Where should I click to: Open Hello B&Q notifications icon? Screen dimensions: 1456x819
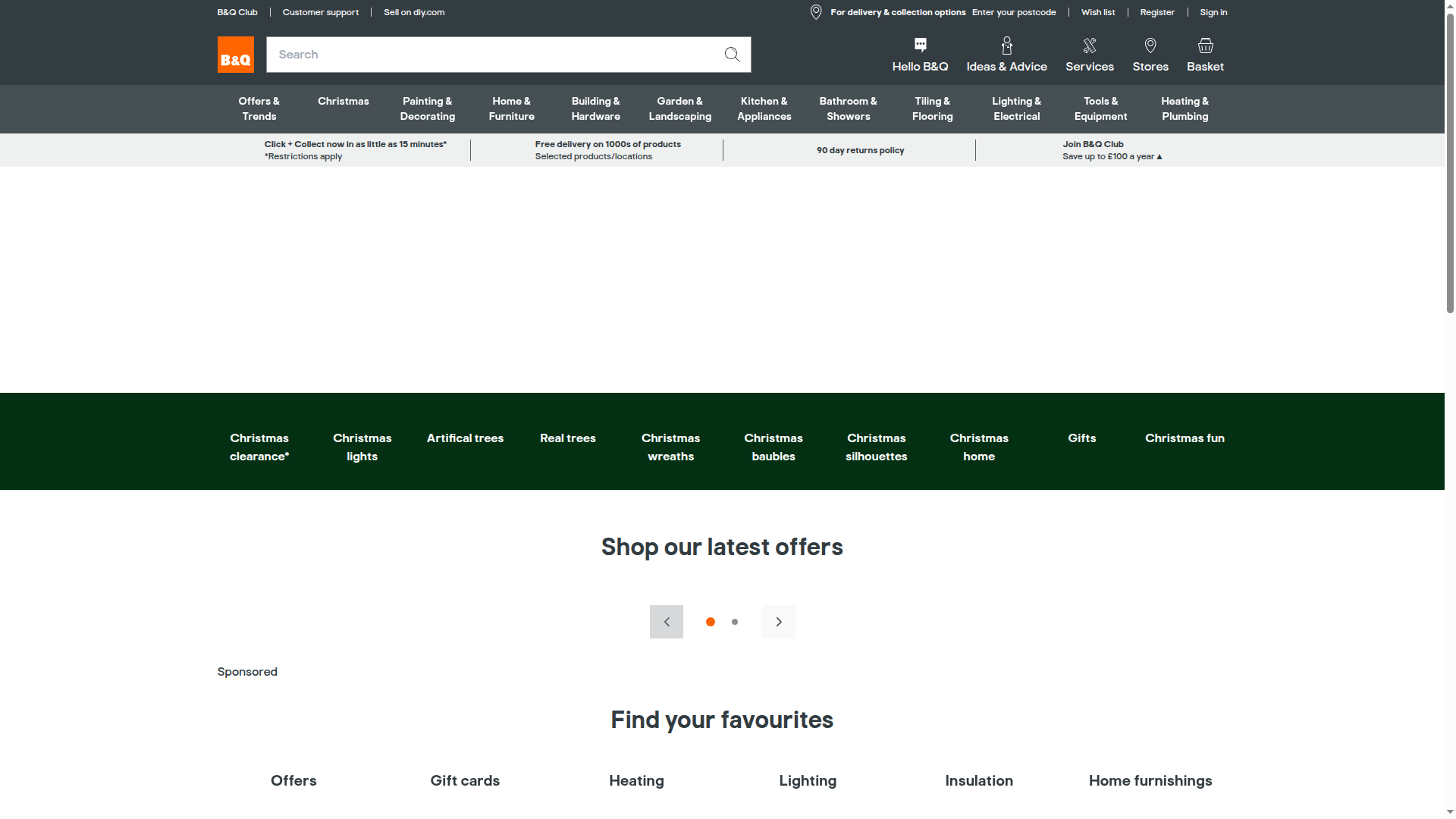(920, 45)
